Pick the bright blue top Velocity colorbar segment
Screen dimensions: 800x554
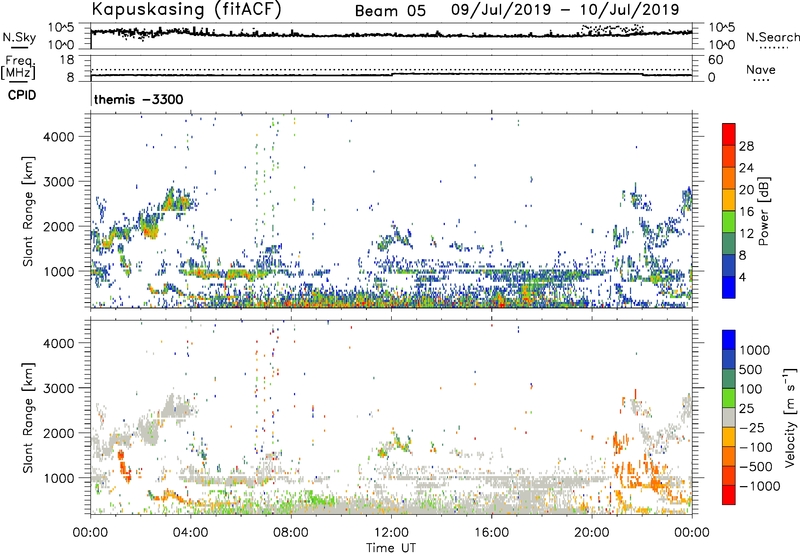tap(729, 340)
